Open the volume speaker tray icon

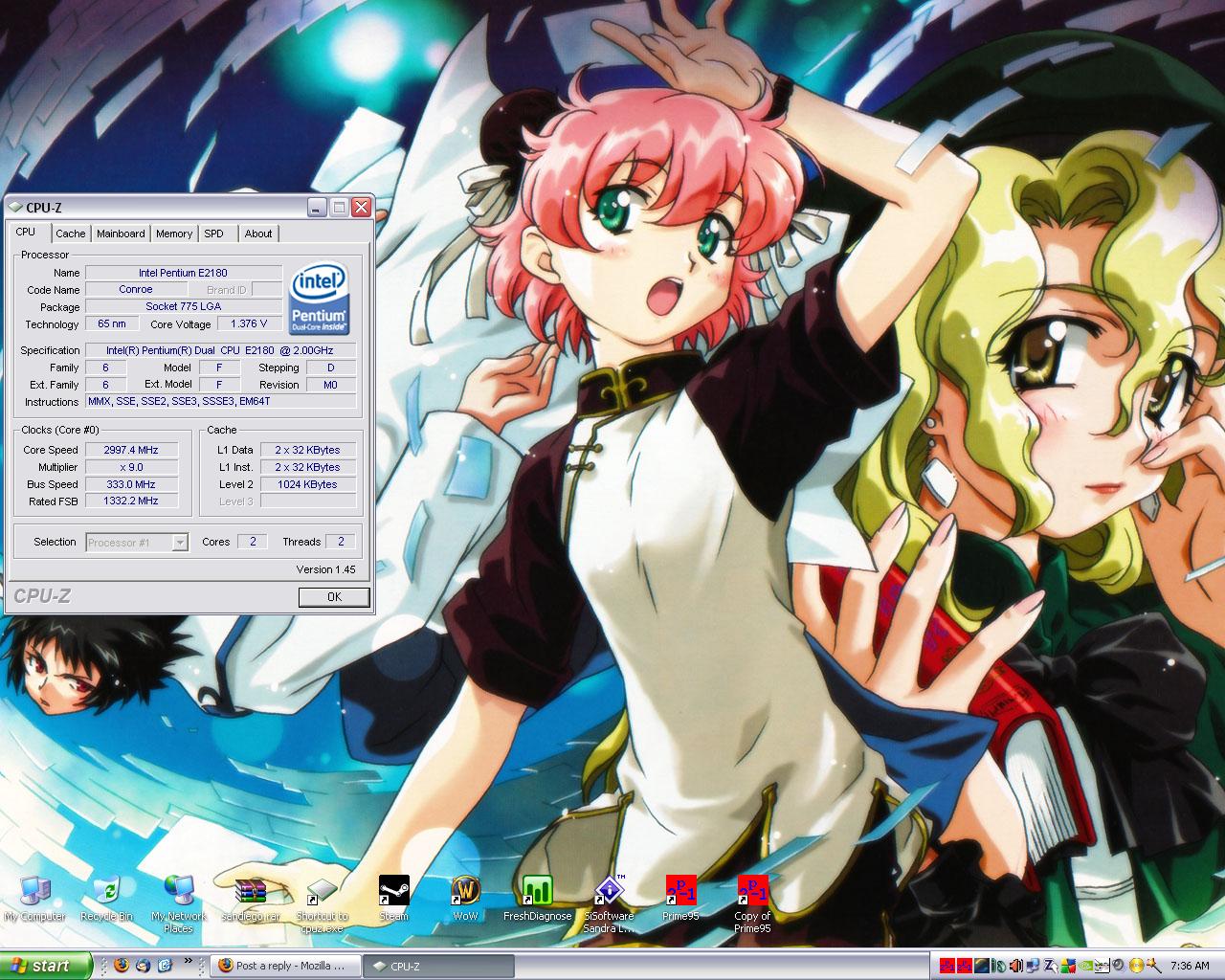pos(1016,966)
